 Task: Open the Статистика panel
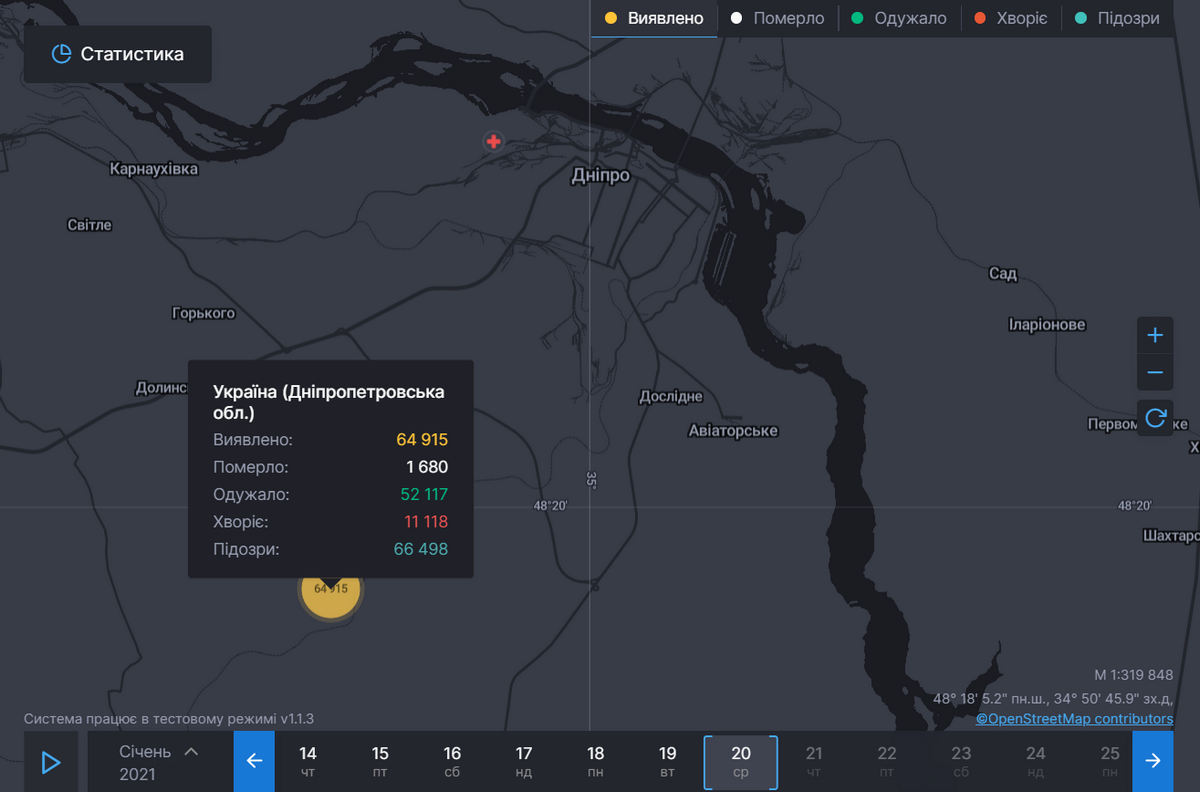[118, 54]
